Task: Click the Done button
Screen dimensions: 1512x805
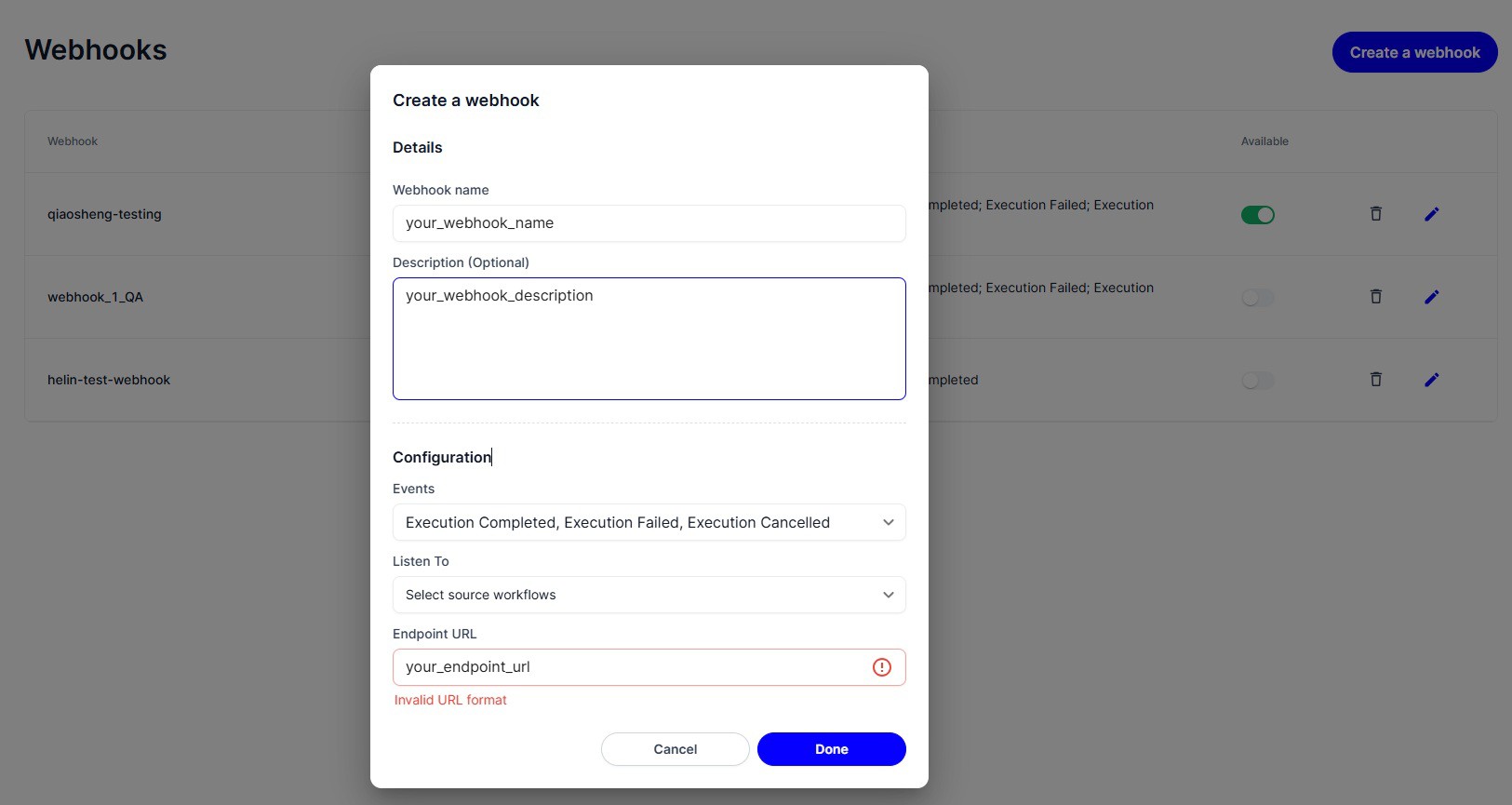Action: [x=831, y=749]
